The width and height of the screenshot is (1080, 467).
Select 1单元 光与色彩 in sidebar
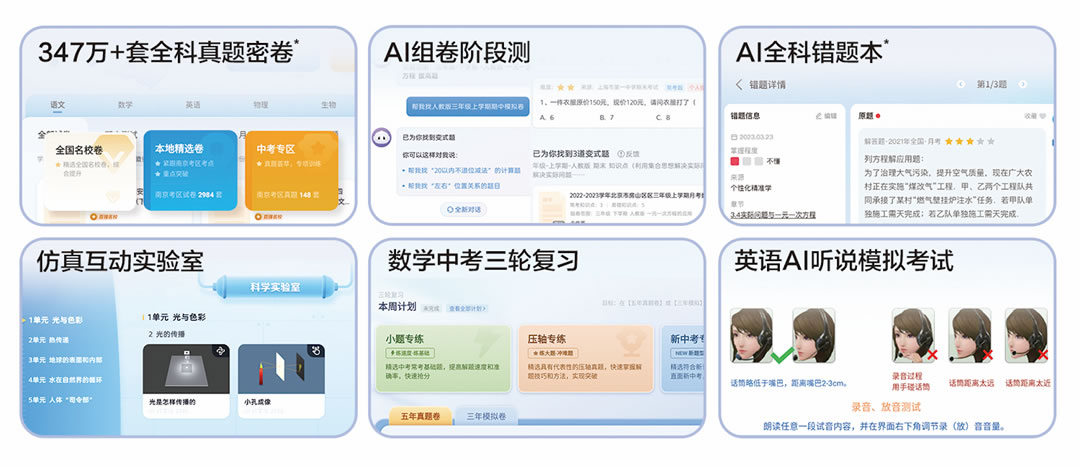tap(55, 320)
